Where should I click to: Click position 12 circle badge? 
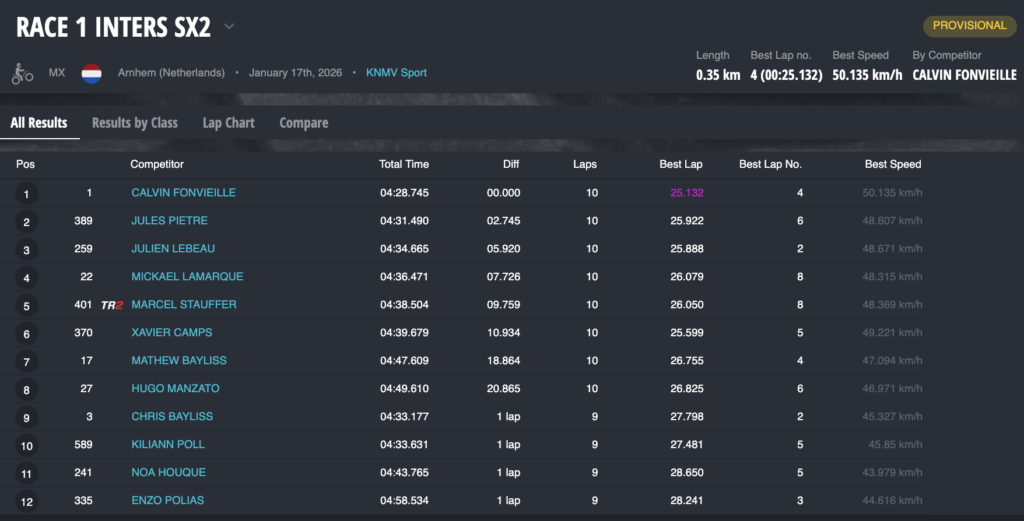tap(26, 501)
